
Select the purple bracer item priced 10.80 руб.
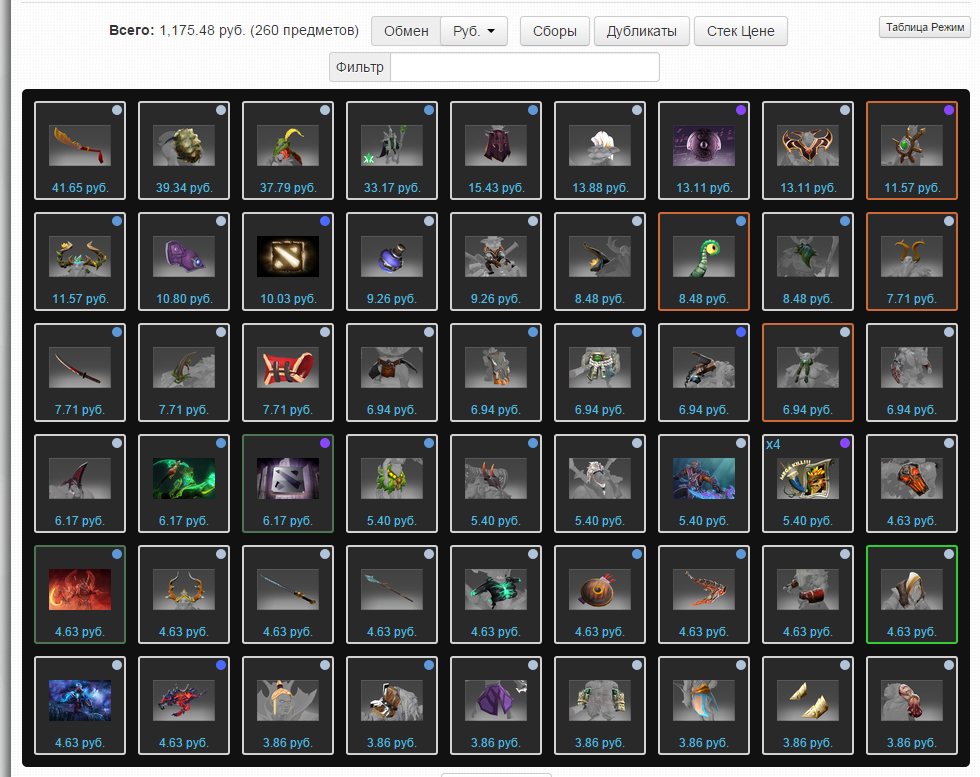click(x=184, y=261)
